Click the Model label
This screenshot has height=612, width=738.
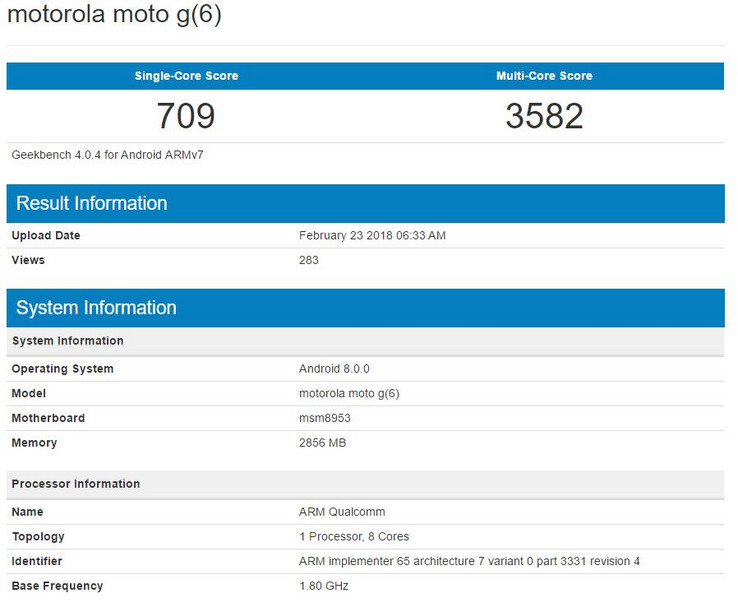click(29, 393)
